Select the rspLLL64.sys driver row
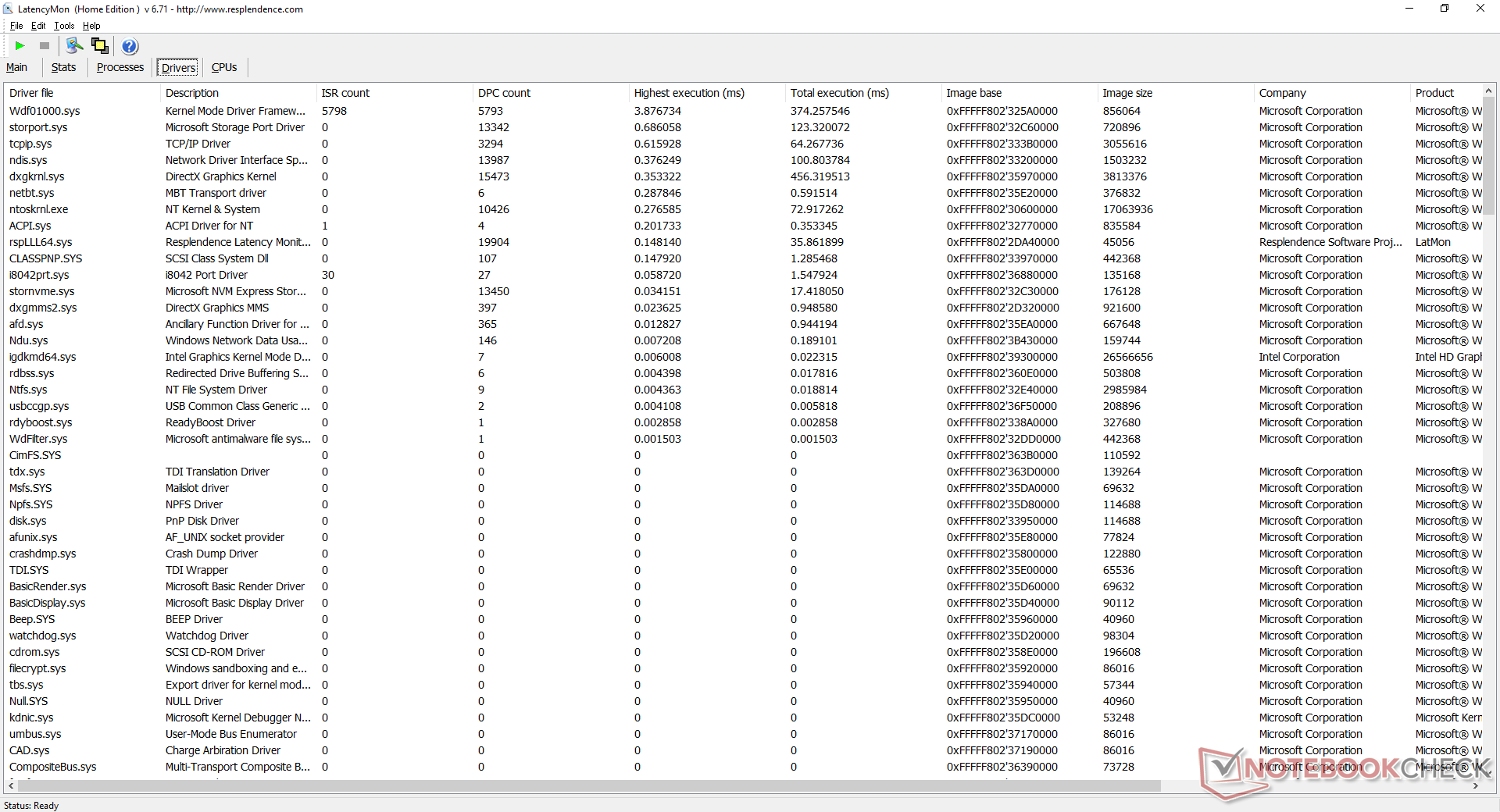 [x=742, y=242]
